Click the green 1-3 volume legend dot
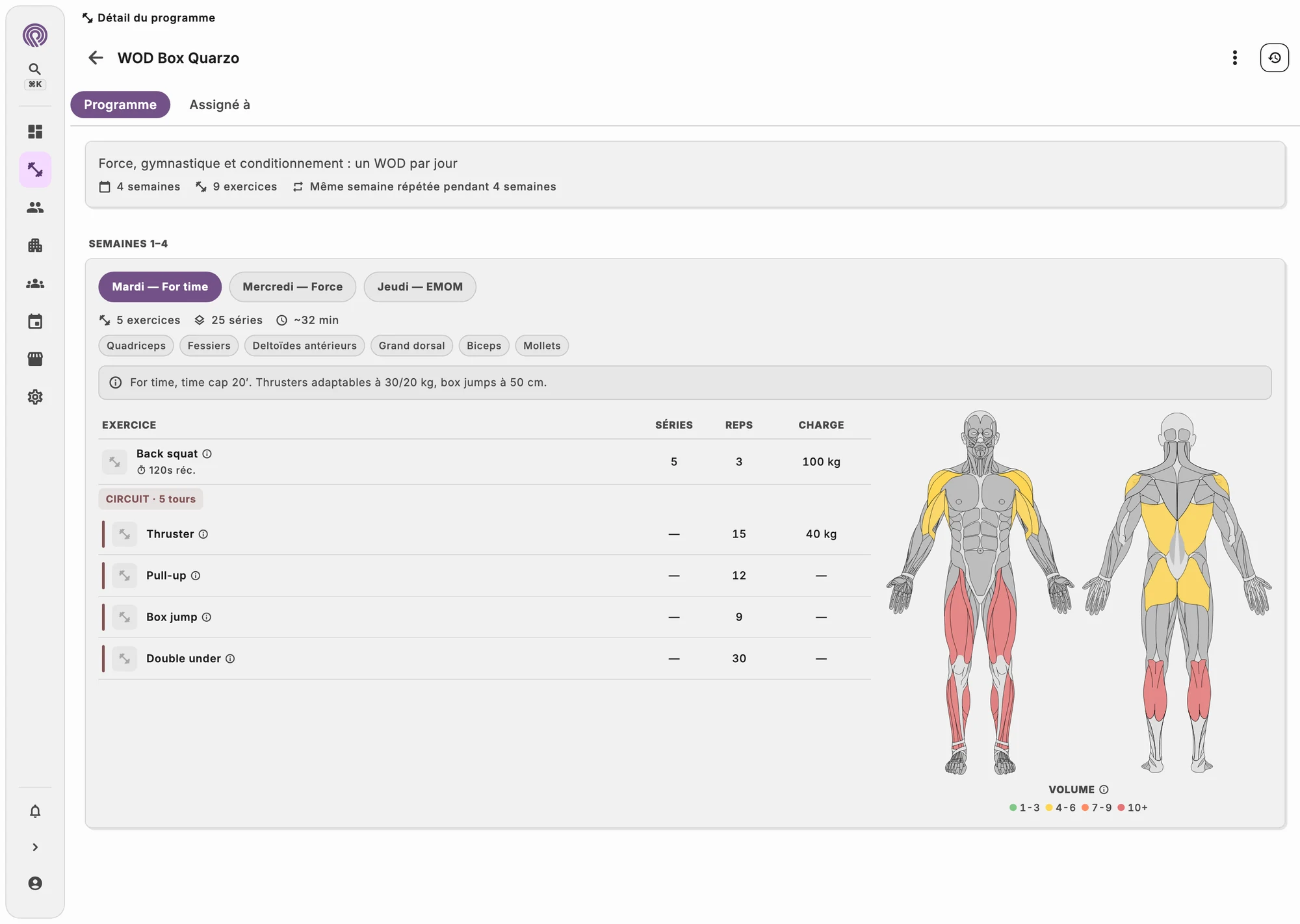 1013,808
